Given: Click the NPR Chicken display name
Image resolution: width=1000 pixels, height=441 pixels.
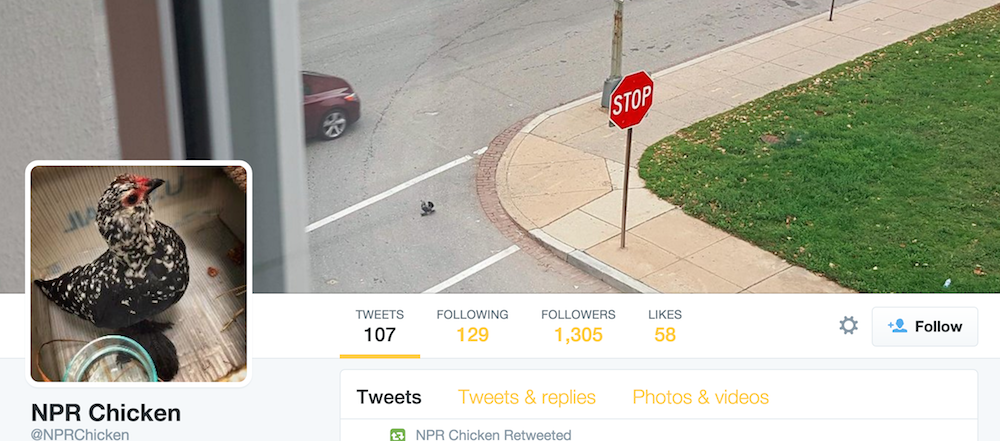Looking at the screenshot, I should [106, 413].
